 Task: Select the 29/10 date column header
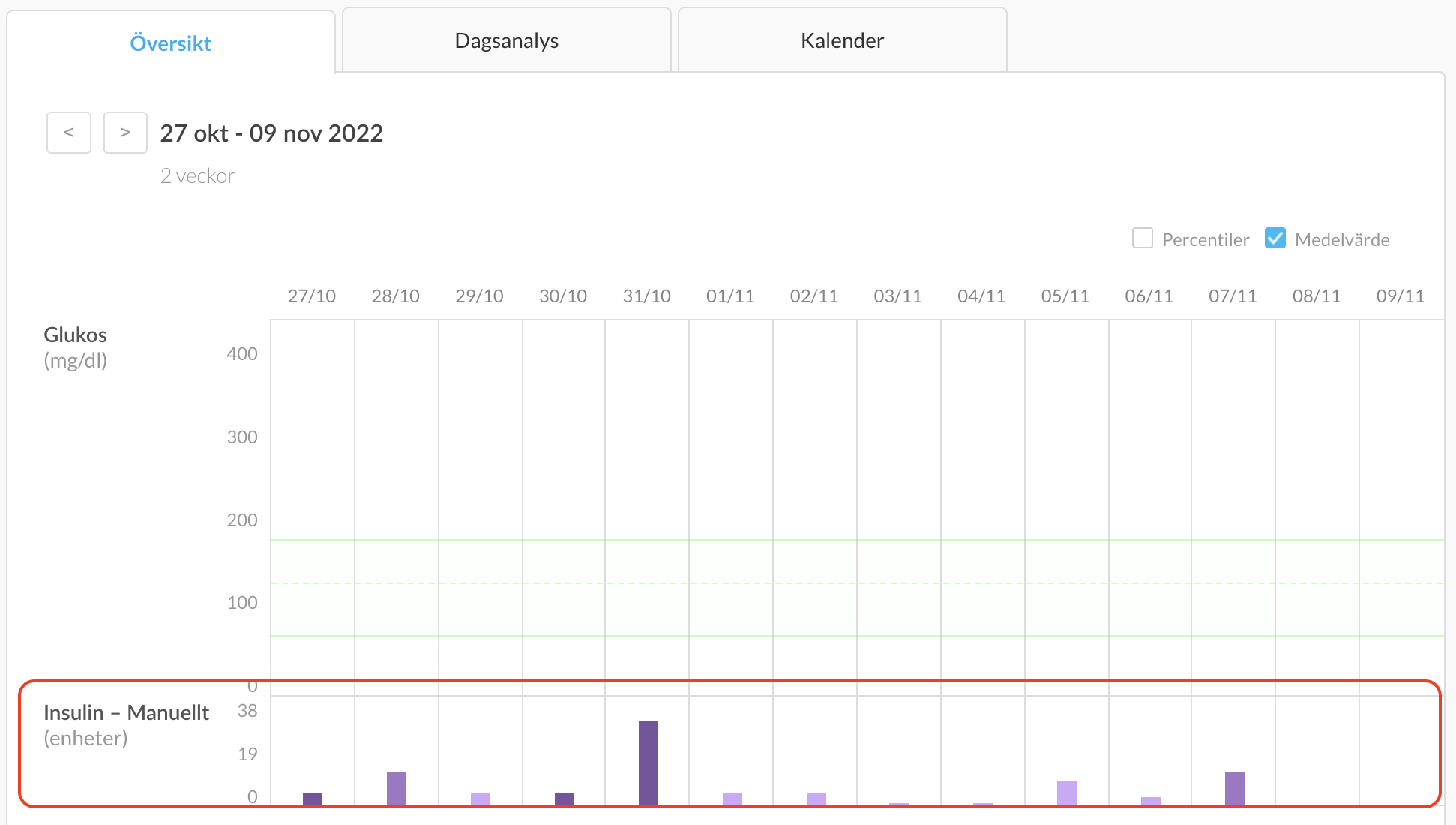tap(480, 295)
